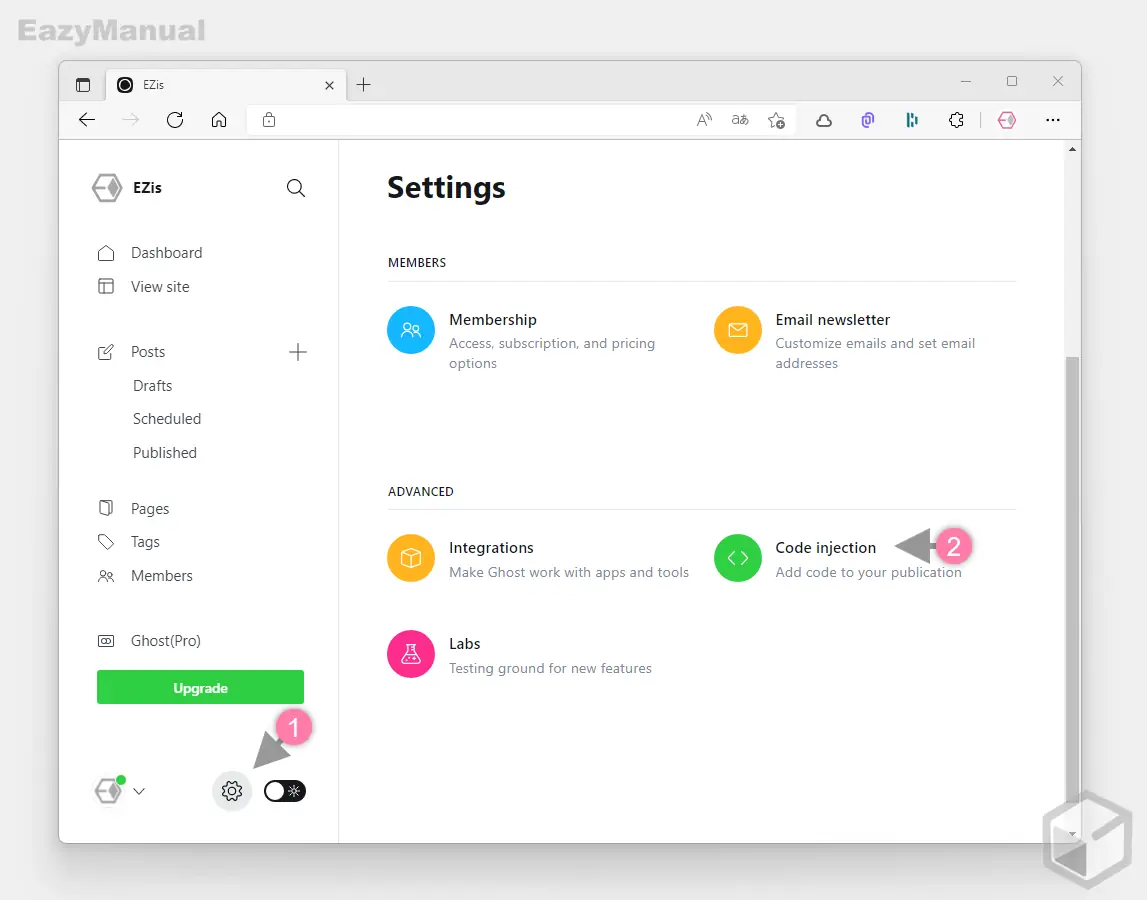
Task: Open user avatar menu chevron
Action: (x=139, y=791)
